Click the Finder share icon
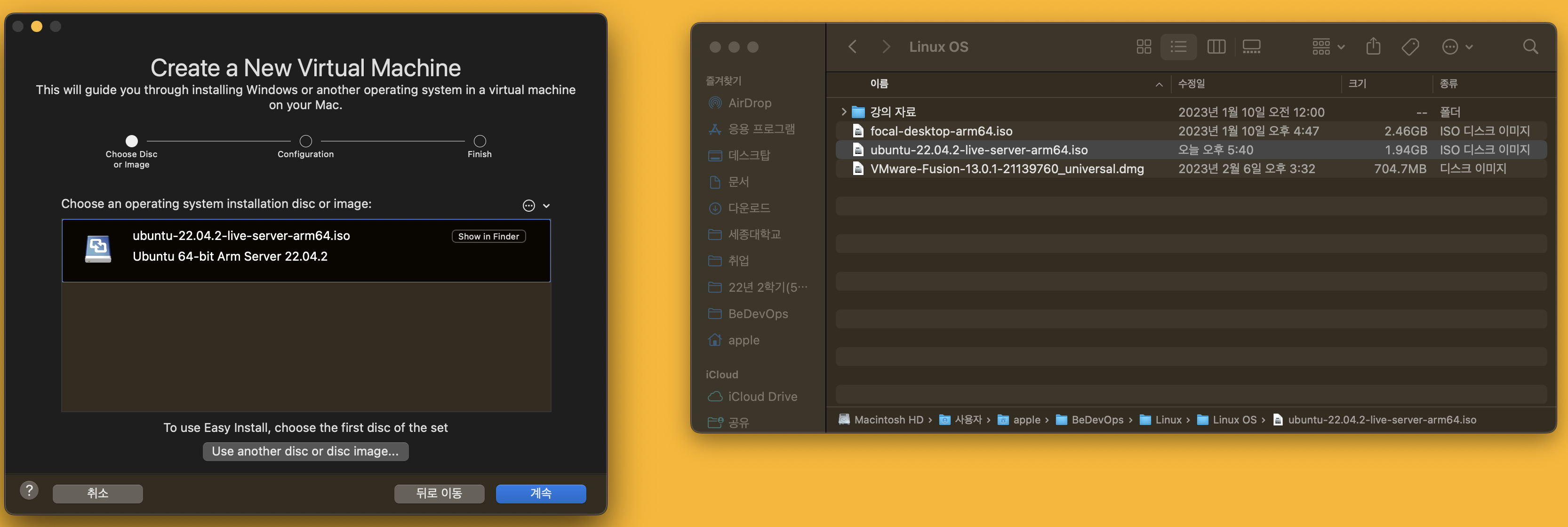Screen dimensions: 1568x527 tap(1373, 46)
